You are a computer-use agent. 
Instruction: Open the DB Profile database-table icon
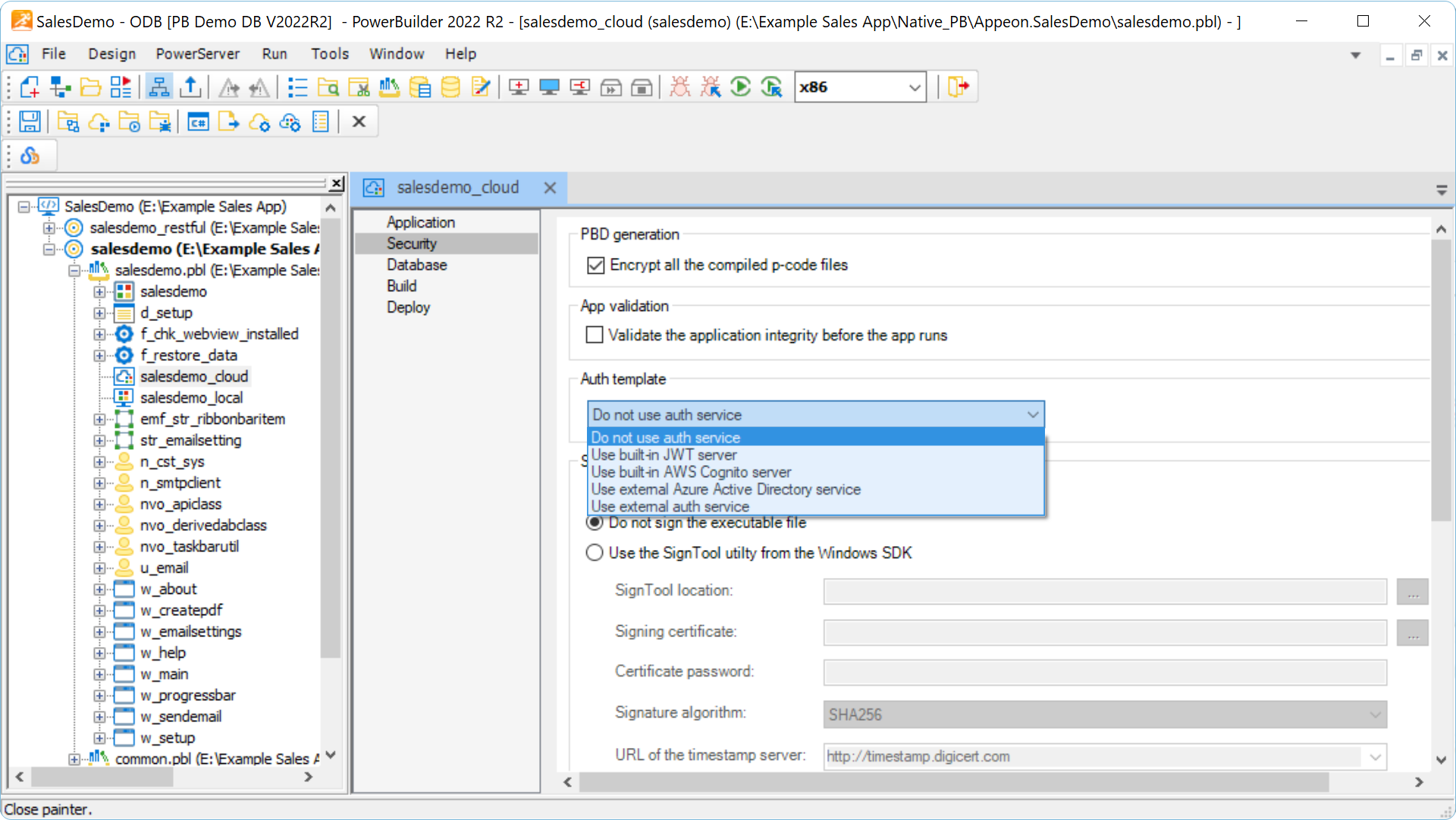(x=419, y=87)
